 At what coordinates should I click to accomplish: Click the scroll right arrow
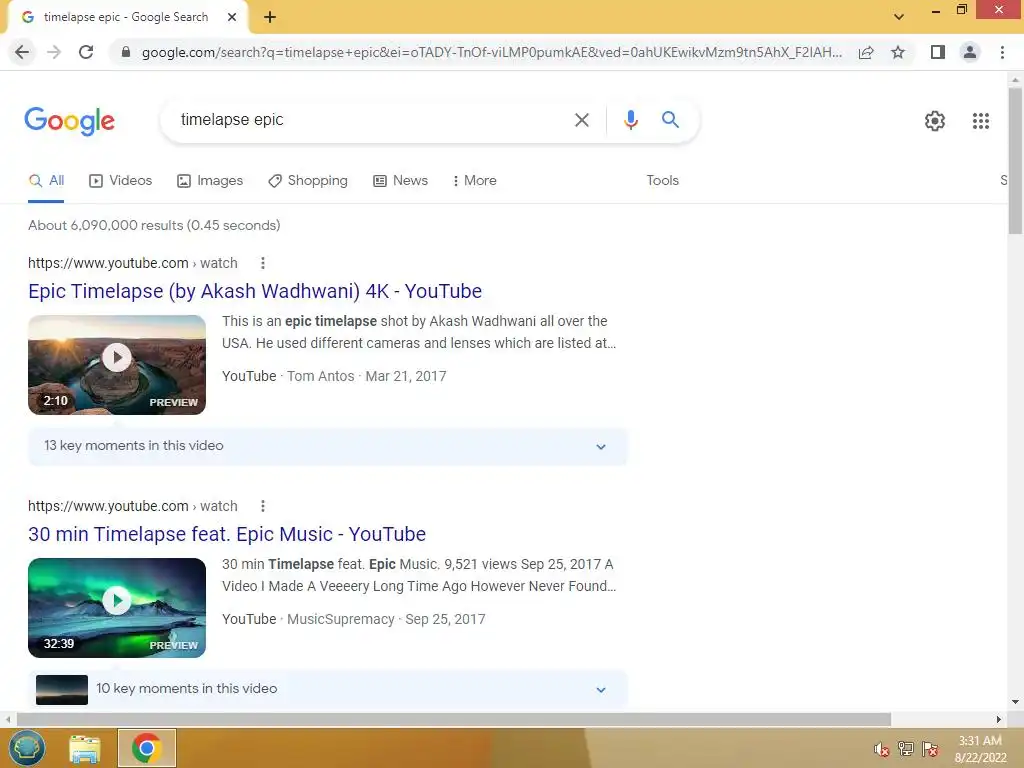[x=999, y=720]
